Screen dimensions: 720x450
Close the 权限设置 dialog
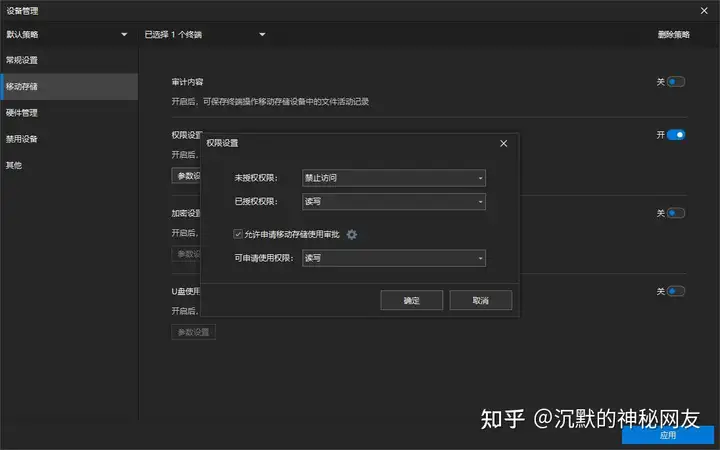click(x=503, y=143)
